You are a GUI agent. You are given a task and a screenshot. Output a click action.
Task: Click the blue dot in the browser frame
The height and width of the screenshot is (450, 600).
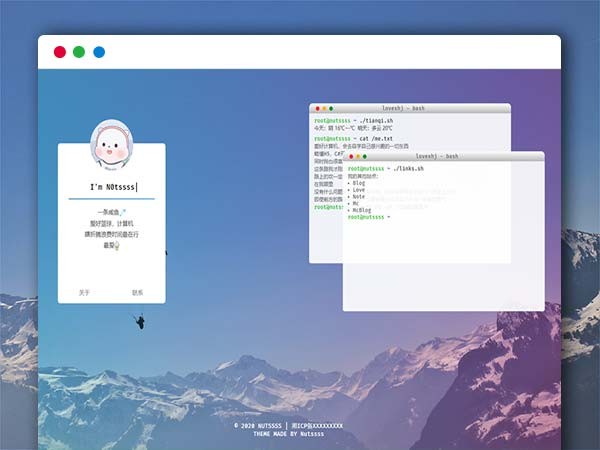(99, 52)
